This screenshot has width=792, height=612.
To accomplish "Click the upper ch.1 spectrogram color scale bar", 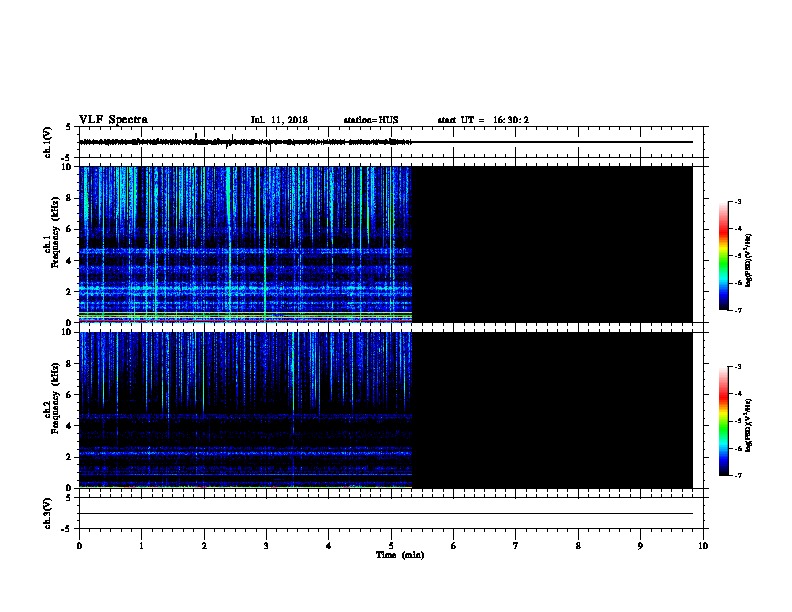I will [x=723, y=256].
